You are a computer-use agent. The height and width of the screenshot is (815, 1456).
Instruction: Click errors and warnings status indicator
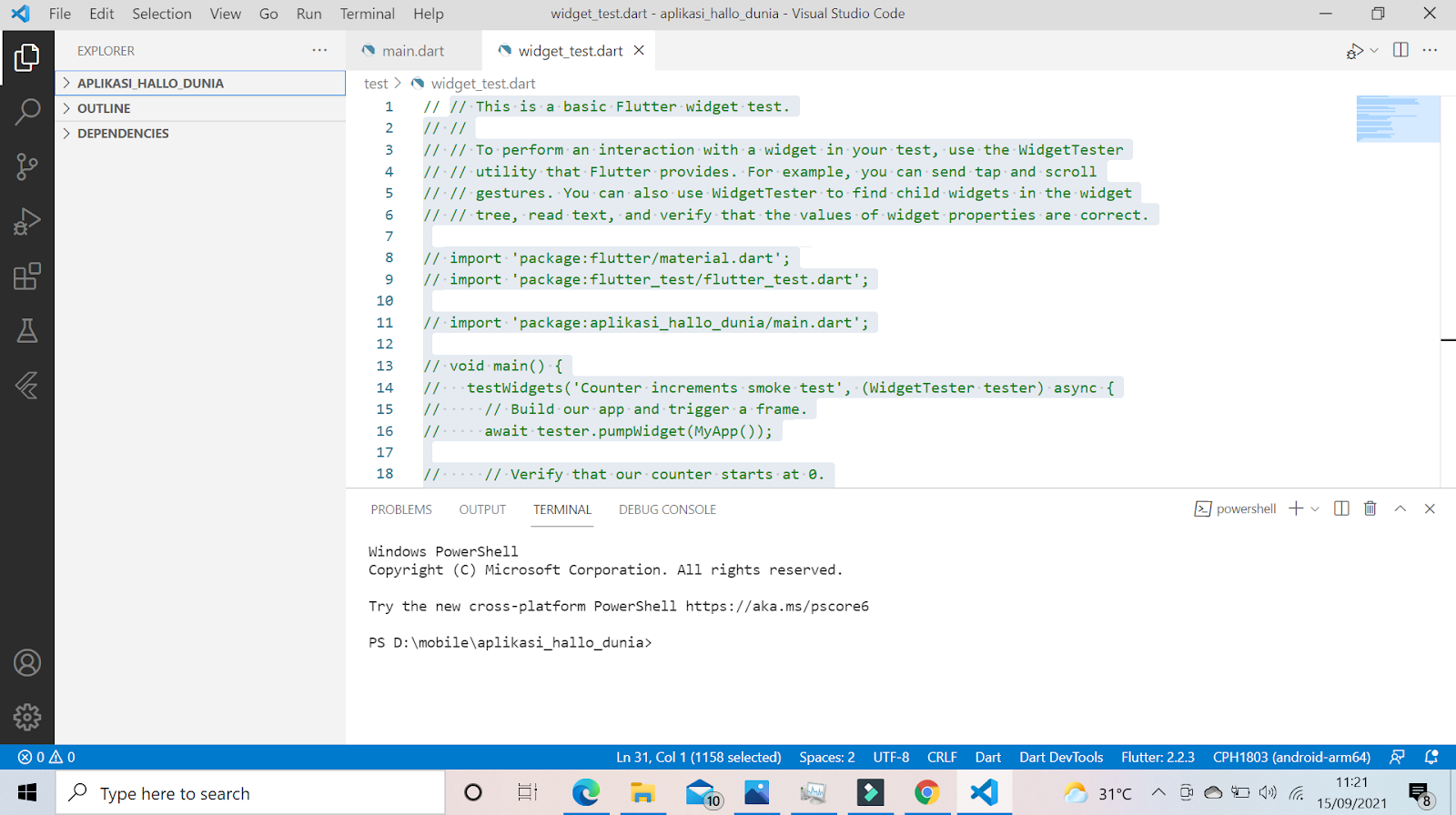point(46,757)
